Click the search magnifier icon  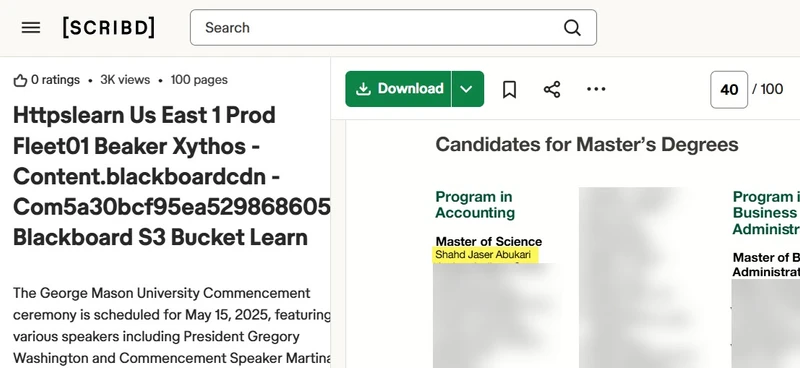(572, 28)
